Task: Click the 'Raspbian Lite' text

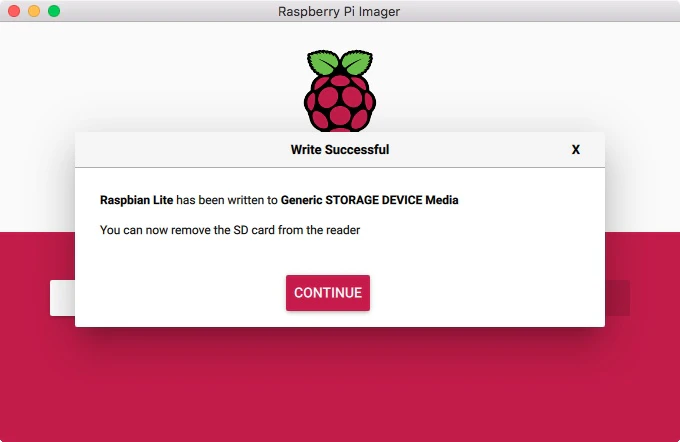Action: 137,200
